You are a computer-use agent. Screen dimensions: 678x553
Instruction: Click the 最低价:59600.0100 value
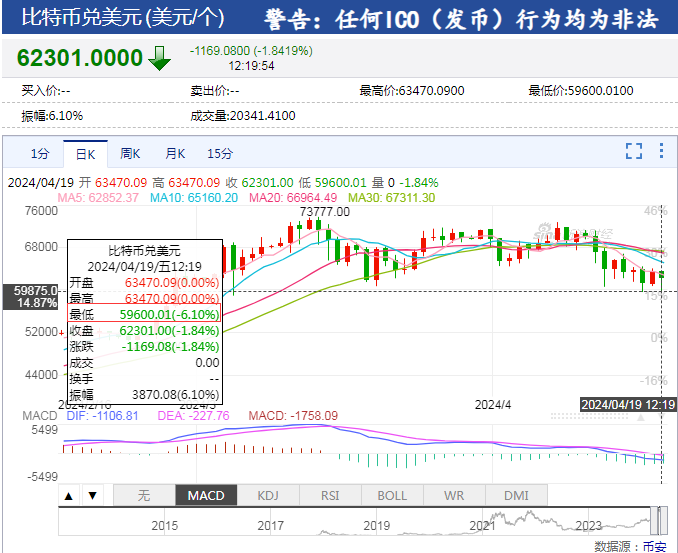point(581,91)
